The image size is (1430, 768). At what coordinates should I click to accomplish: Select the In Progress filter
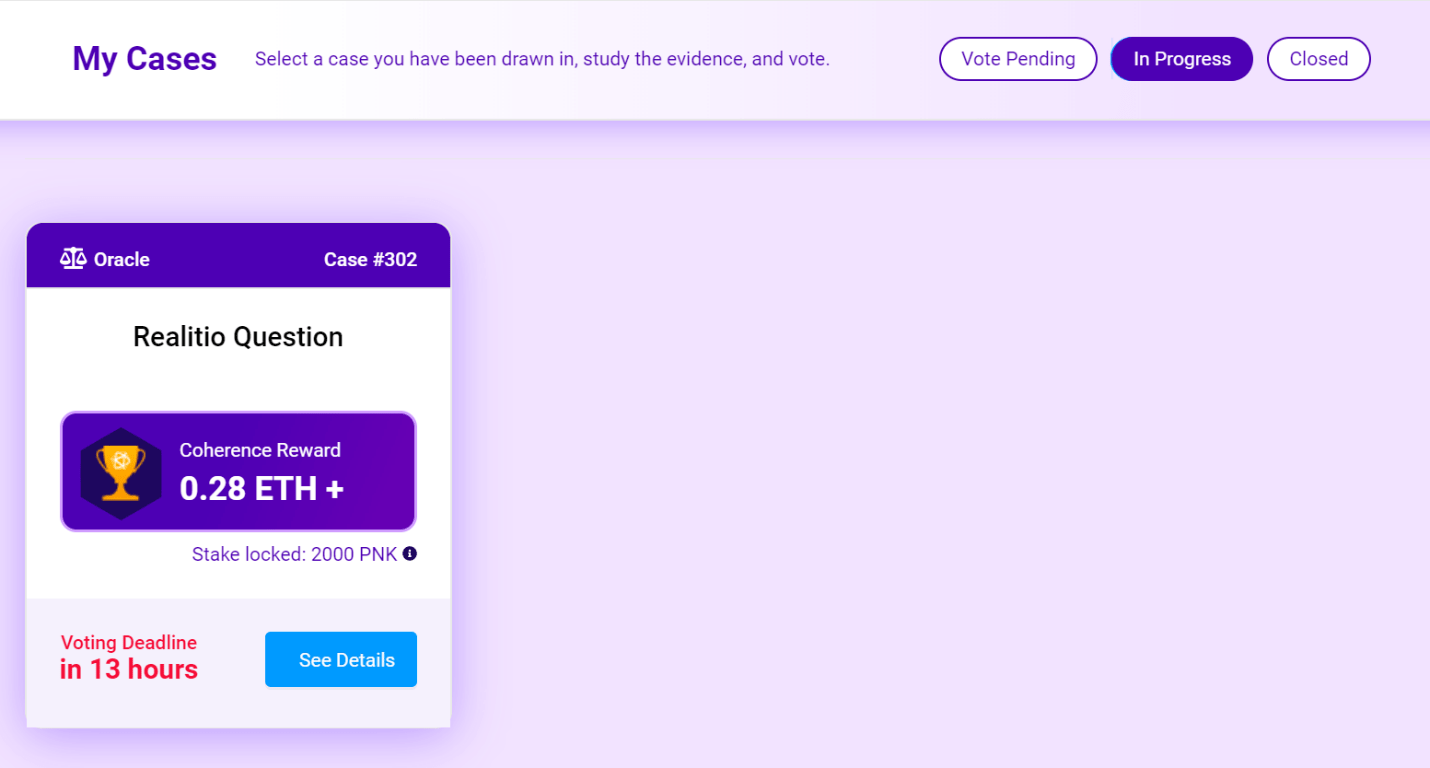point(1181,59)
